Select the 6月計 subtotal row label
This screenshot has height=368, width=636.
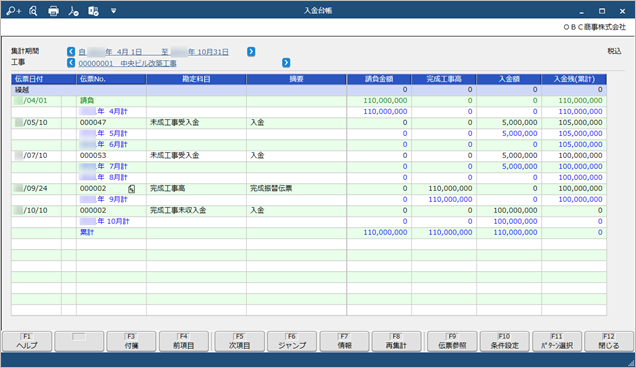[104, 144]
